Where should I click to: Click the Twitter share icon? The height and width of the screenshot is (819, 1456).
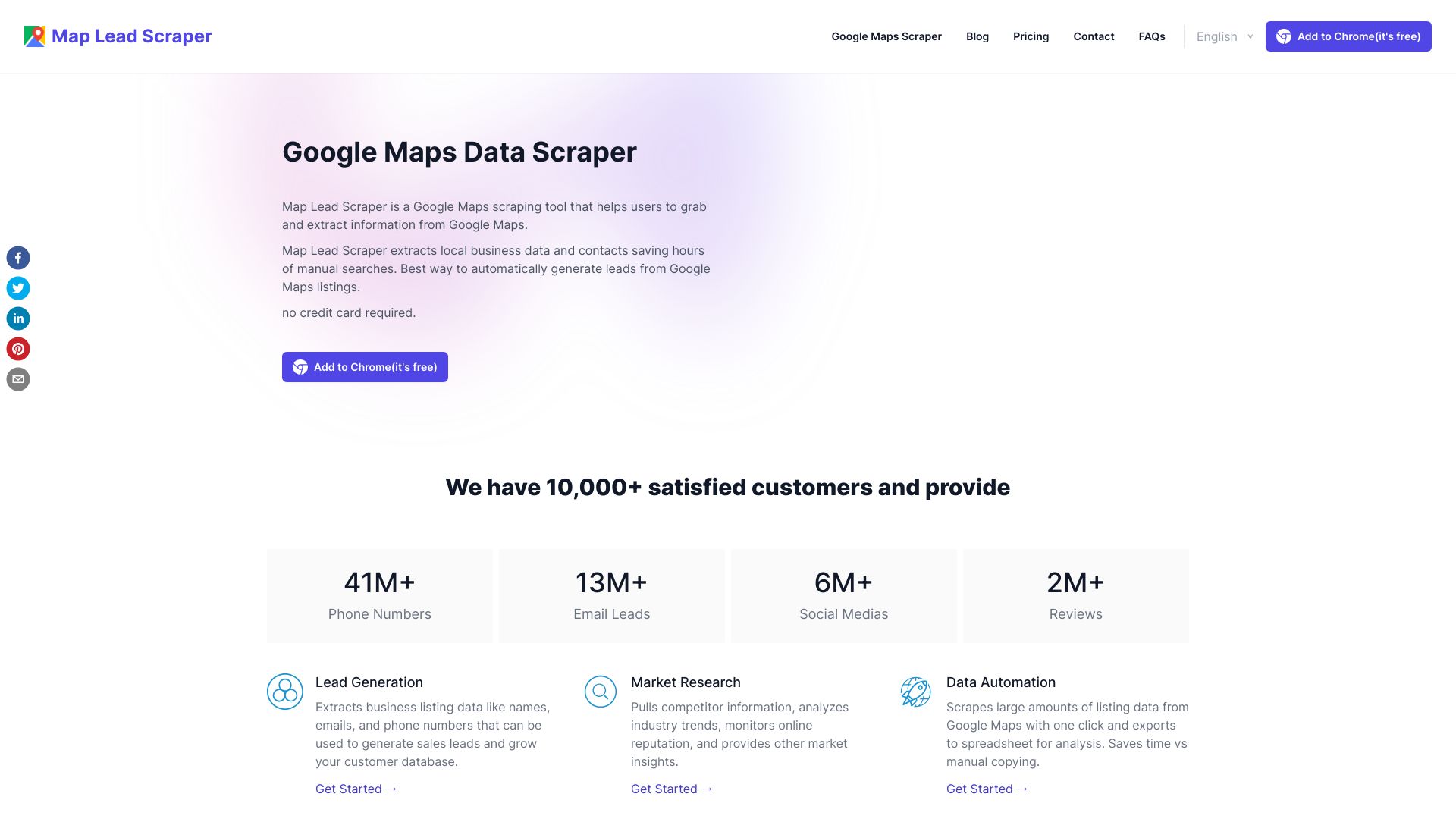[x=18, y=289]
